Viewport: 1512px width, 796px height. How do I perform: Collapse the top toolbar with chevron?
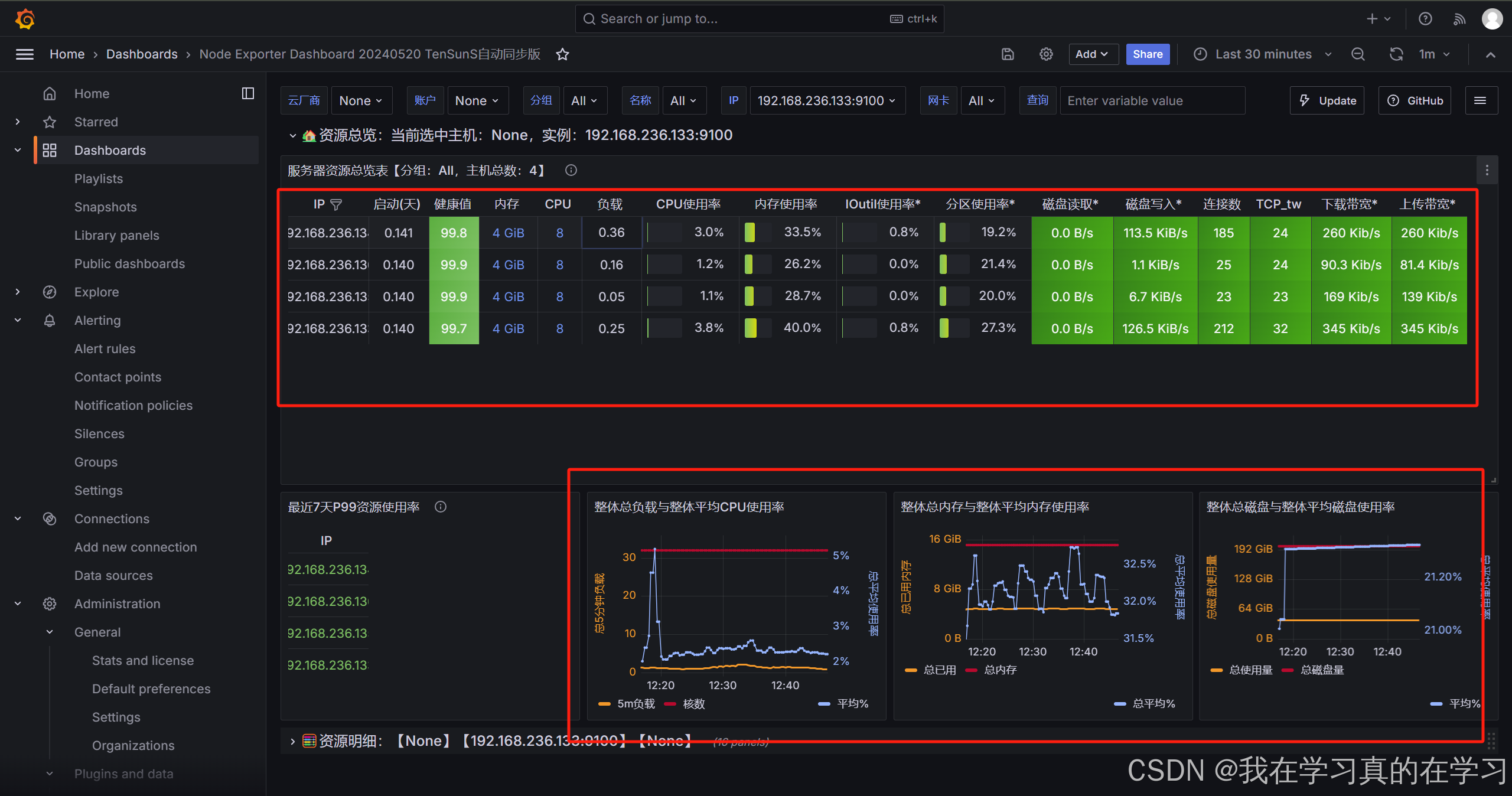tap(1491, 54)
